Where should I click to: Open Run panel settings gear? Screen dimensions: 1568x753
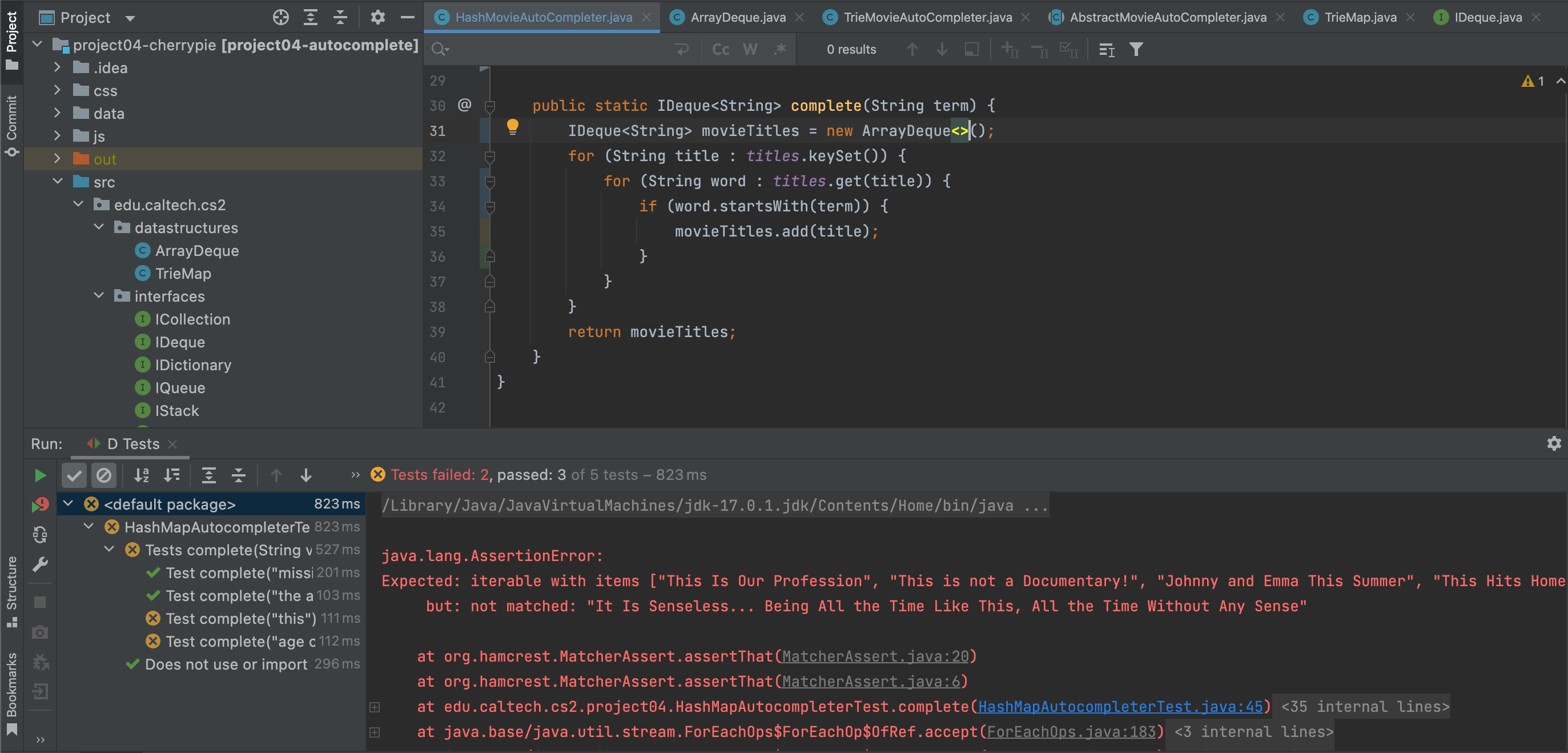pos(1553,443)
